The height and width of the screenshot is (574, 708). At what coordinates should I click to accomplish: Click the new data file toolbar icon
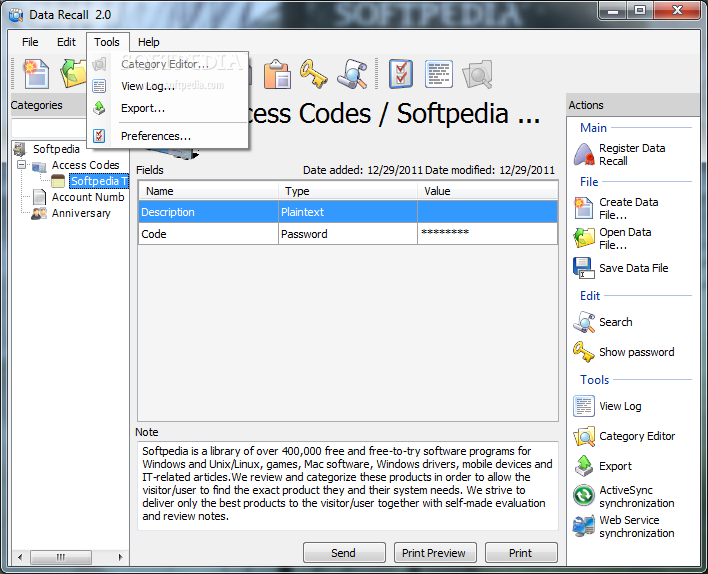(37, 73)
